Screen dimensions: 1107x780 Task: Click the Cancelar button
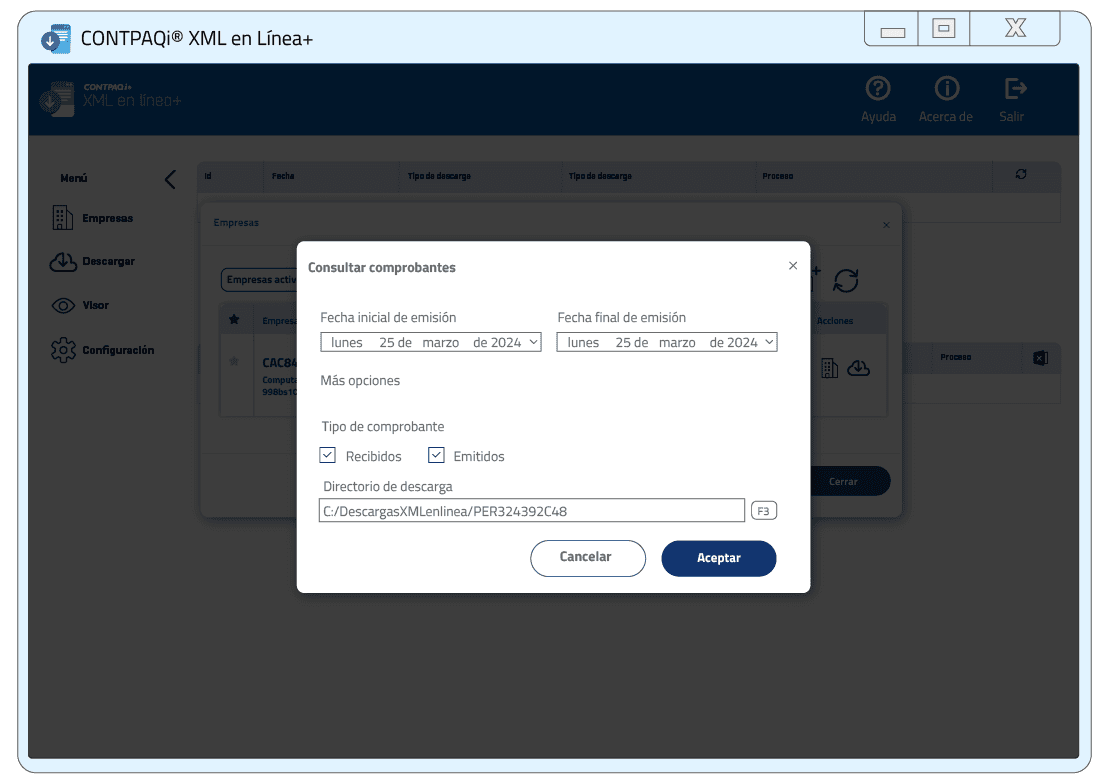click(x=587, y=558)
